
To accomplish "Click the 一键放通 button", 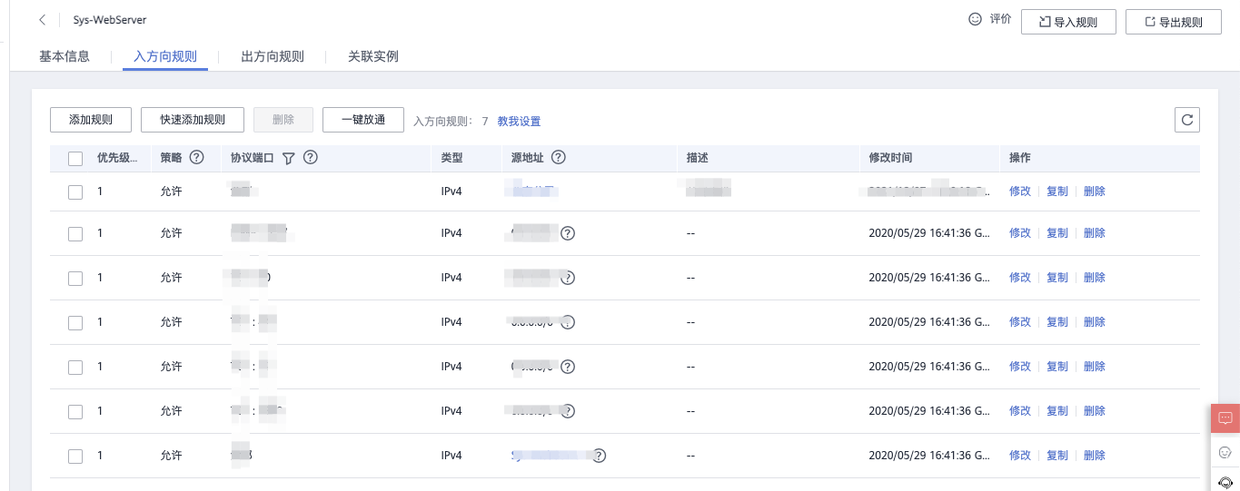I will [363, 120].
